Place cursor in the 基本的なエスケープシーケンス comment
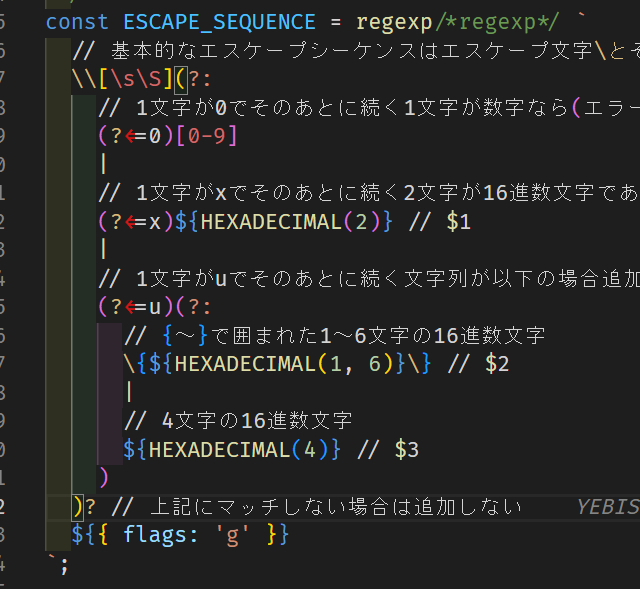Screen dimensions: 640x589 (356, 51)
